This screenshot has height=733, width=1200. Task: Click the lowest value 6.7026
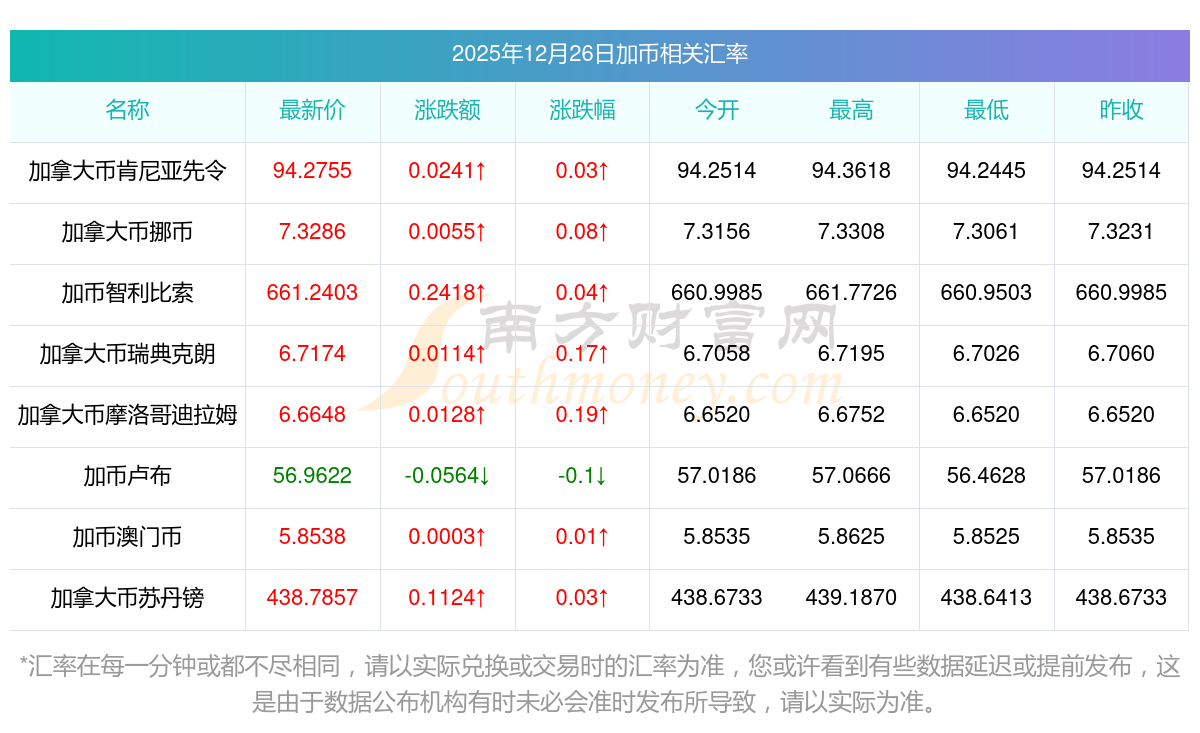[986, 354]
